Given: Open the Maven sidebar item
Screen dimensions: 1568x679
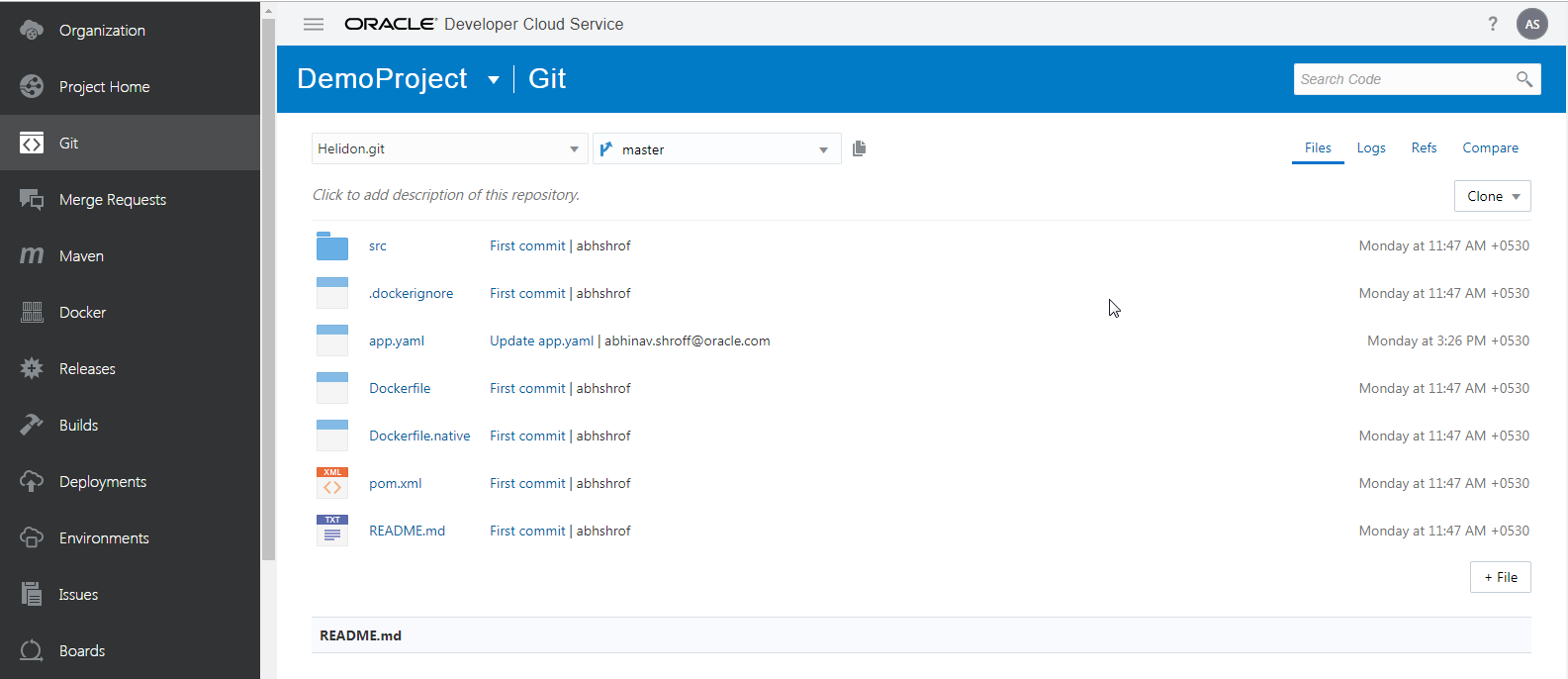Looking at the screenshot, I should (x=81, y=256).
